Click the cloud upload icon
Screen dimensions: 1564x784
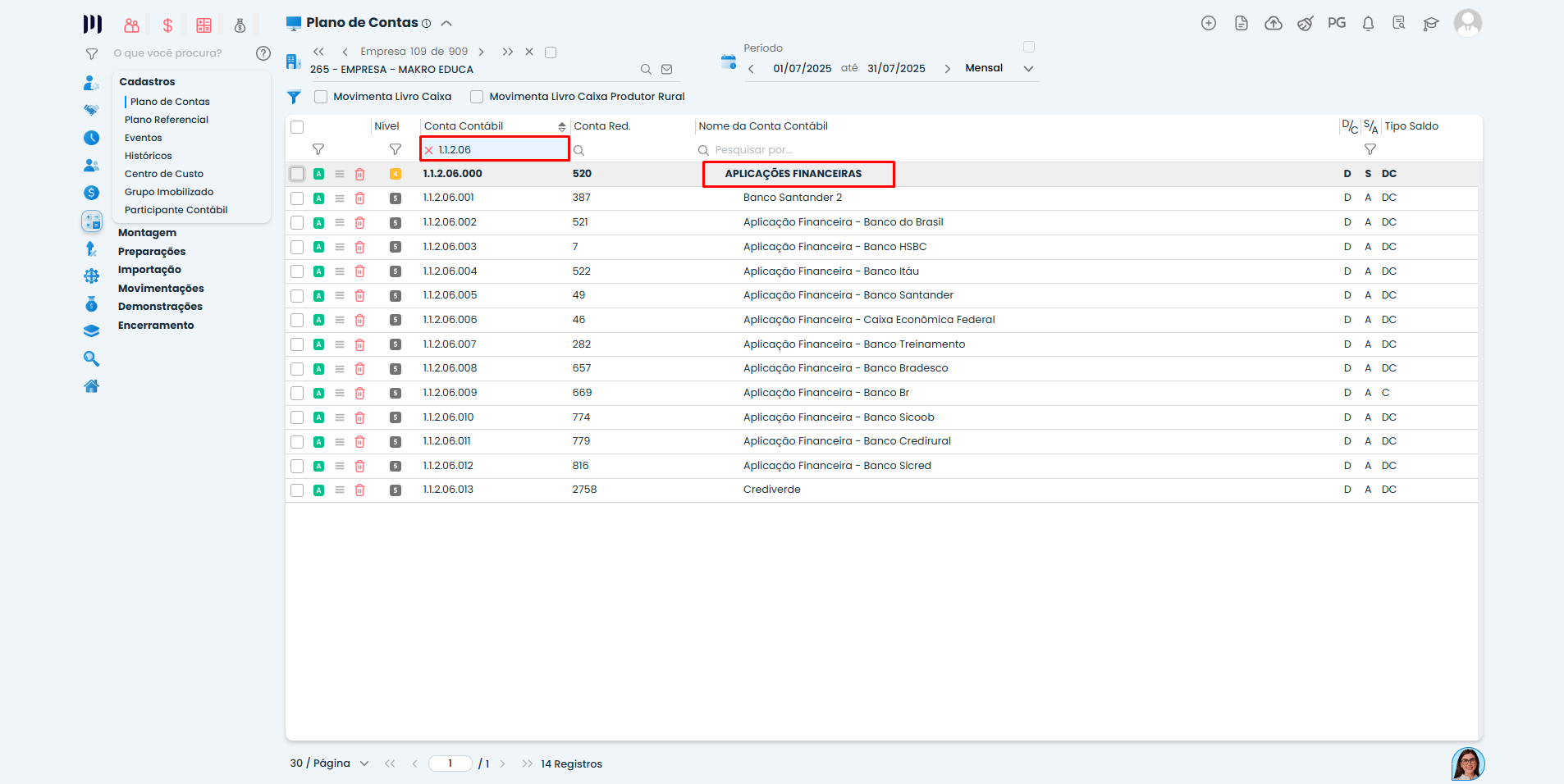point(1273,24)
